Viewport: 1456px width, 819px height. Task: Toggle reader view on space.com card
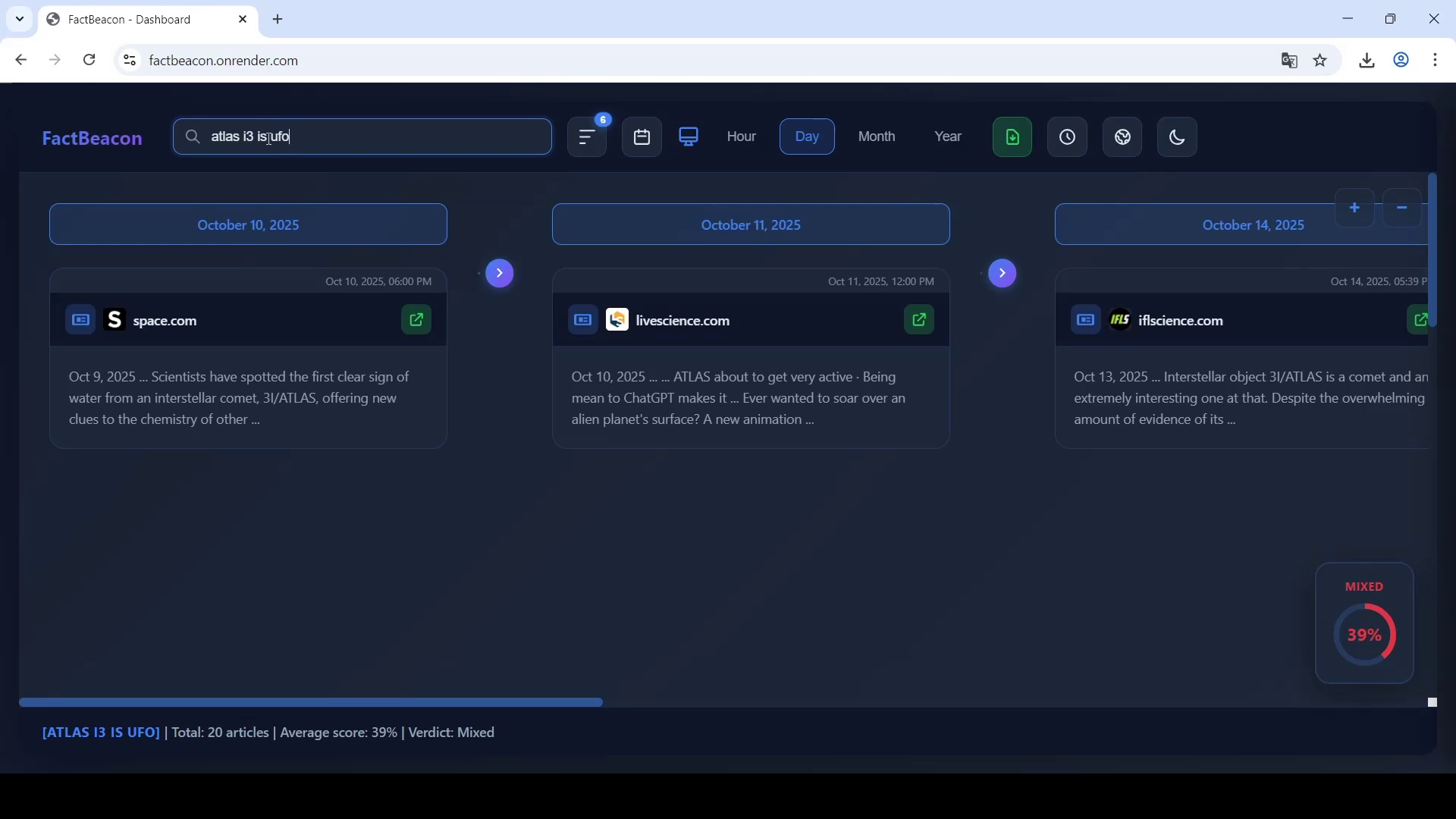[x=80, y=320]
